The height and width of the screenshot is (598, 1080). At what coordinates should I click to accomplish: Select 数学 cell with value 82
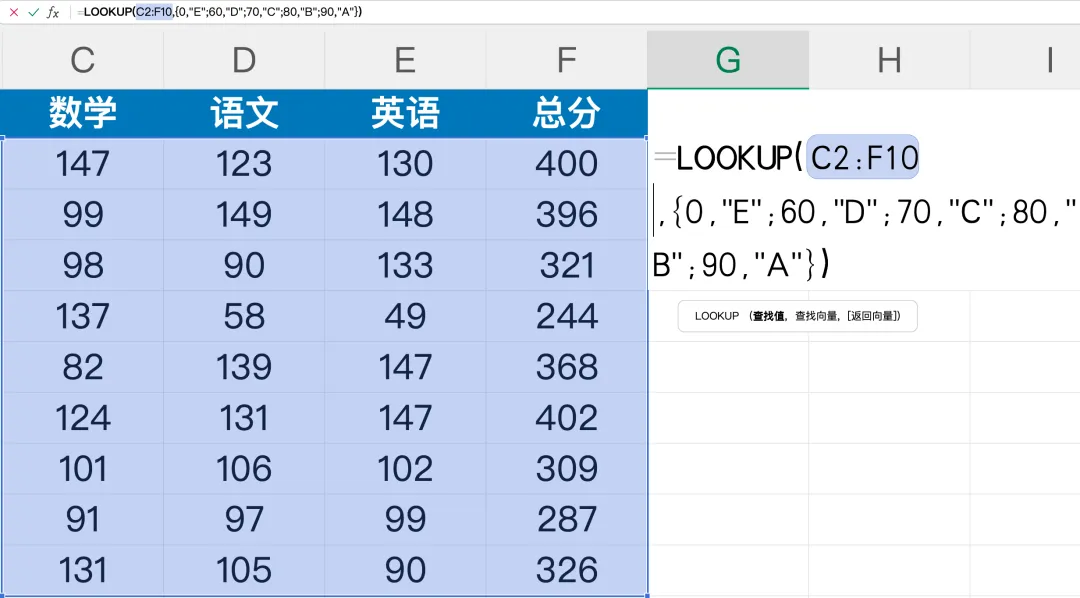[83, 367]
